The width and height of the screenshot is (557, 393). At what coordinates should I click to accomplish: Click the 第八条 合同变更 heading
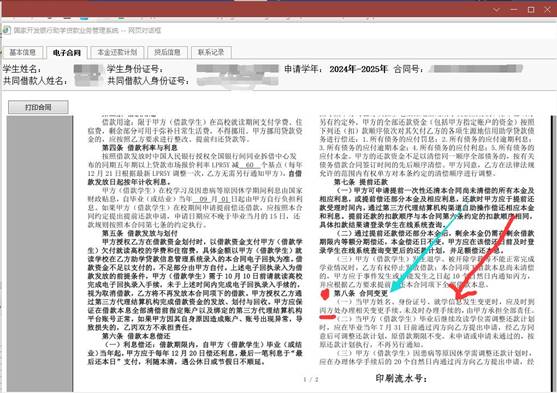click(361, 294)
